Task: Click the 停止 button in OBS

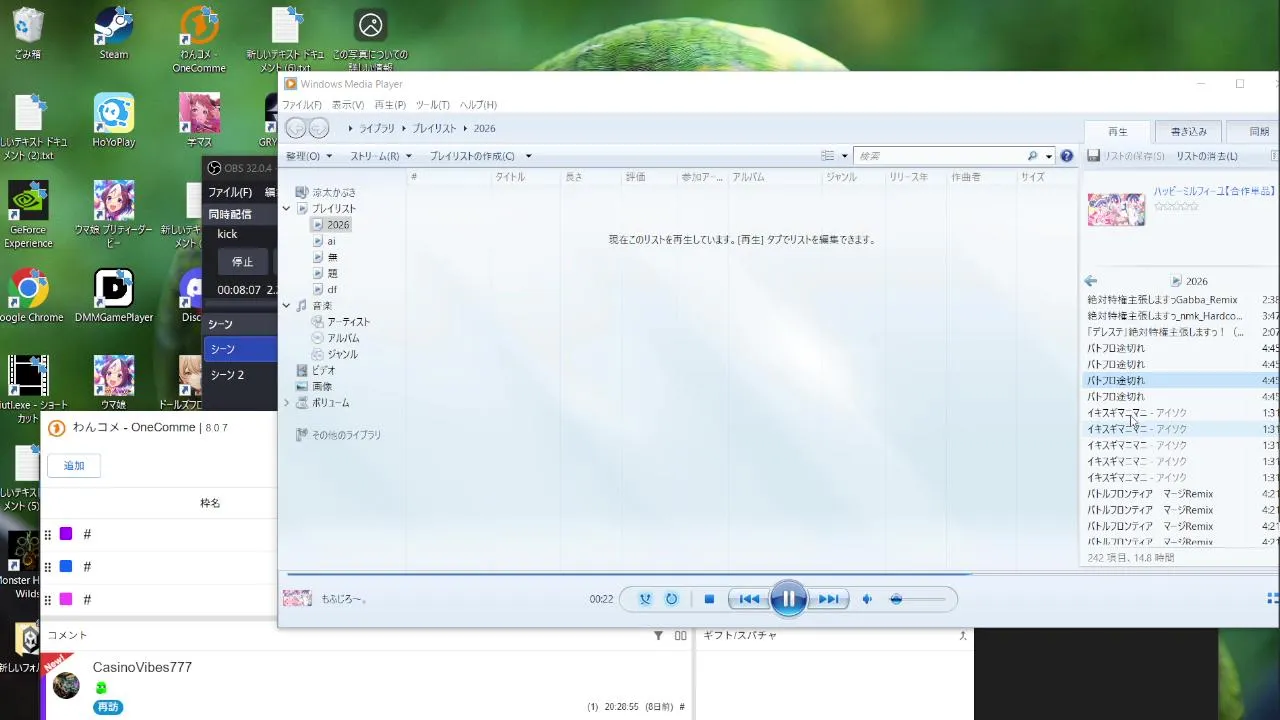Action: (x=243, y=262)
